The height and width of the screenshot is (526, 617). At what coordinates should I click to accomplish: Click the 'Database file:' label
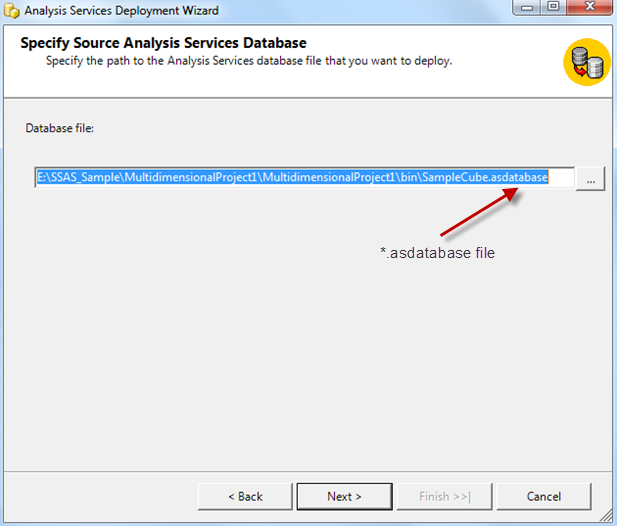(59, 128)
